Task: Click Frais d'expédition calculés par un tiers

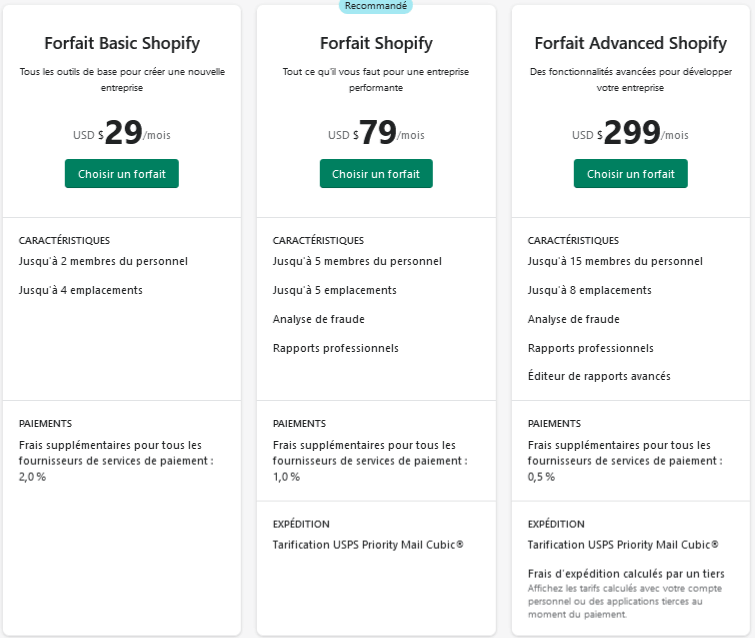Action: tap(626, 574)
